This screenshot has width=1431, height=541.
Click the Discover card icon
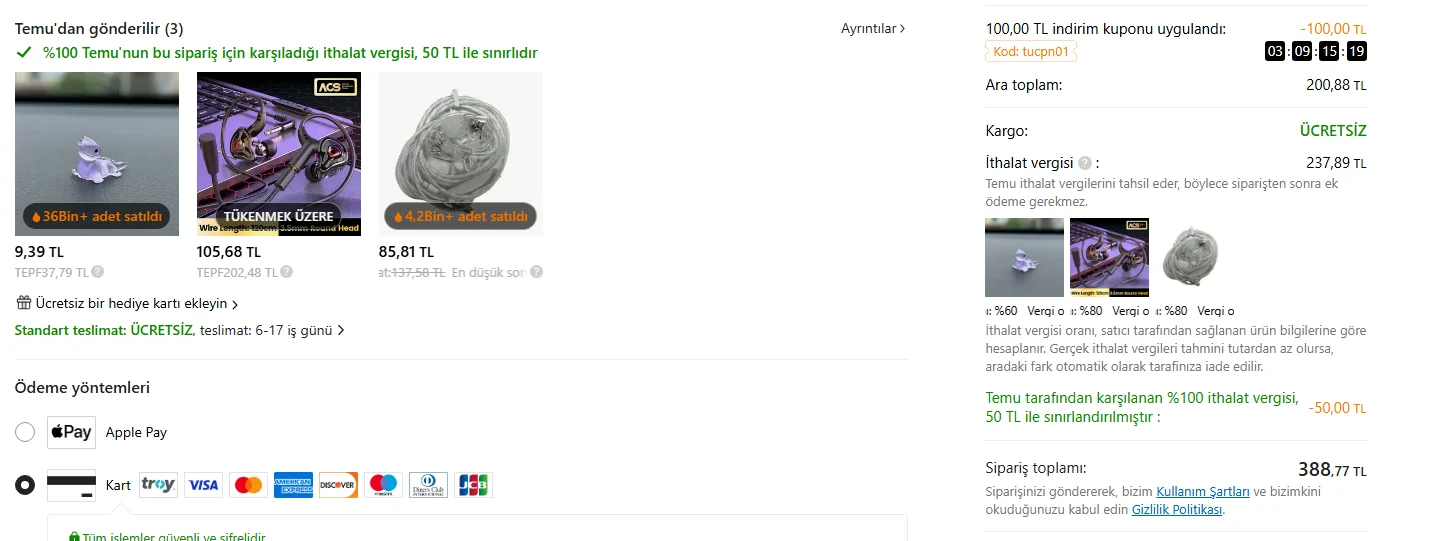point(338,485)
